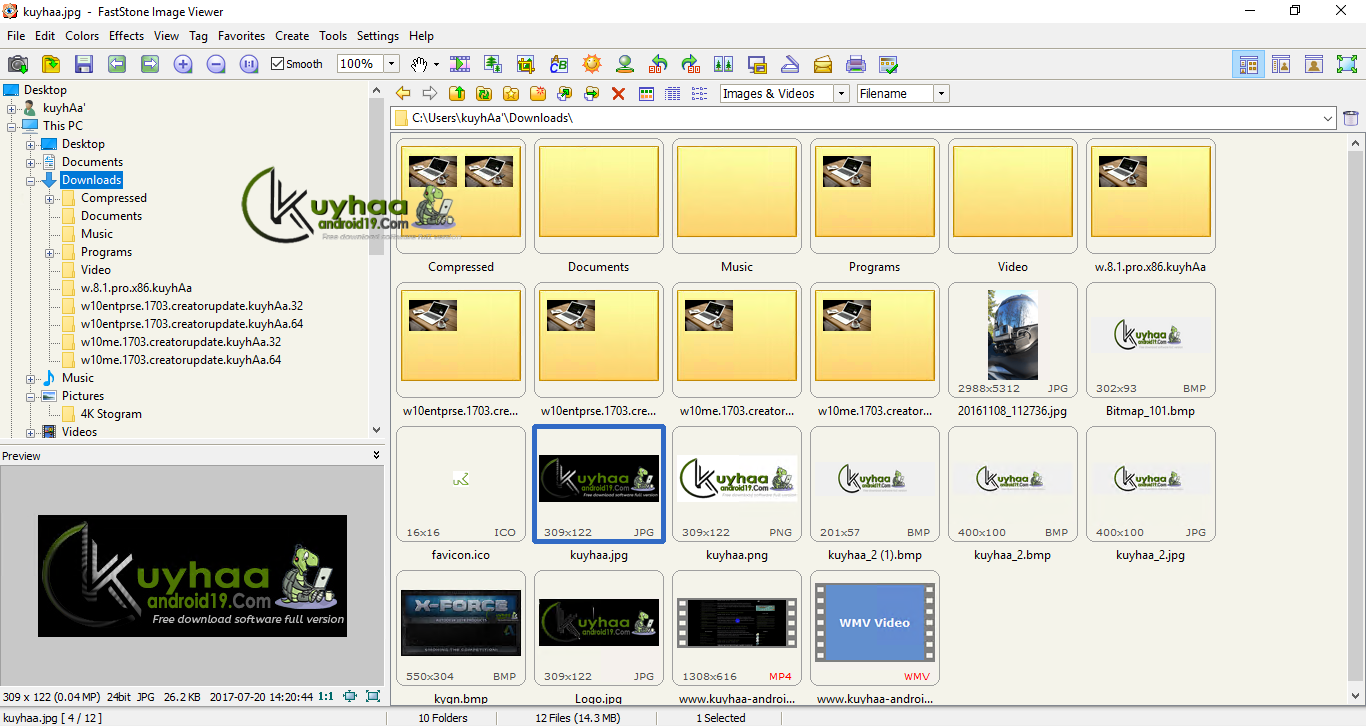Viewport: 1366px width, 726px height.
Task: Rotate the image right 90 degrees
Action: coord(691,64)
